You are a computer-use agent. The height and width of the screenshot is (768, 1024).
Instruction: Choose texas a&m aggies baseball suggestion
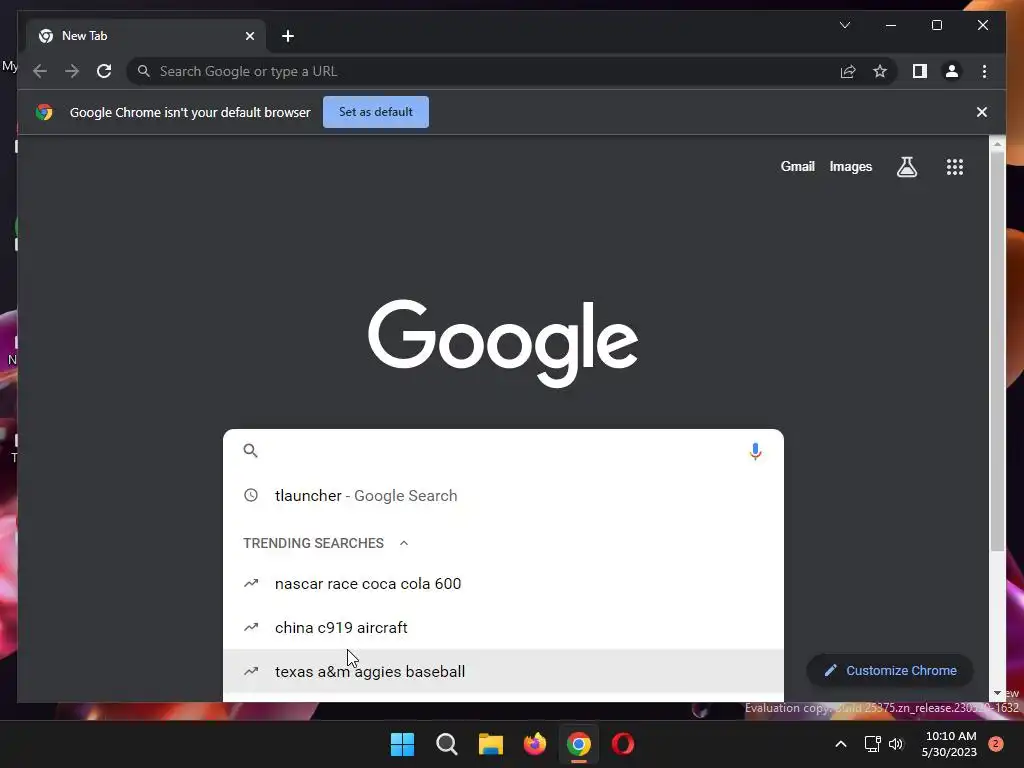[503, 671]
